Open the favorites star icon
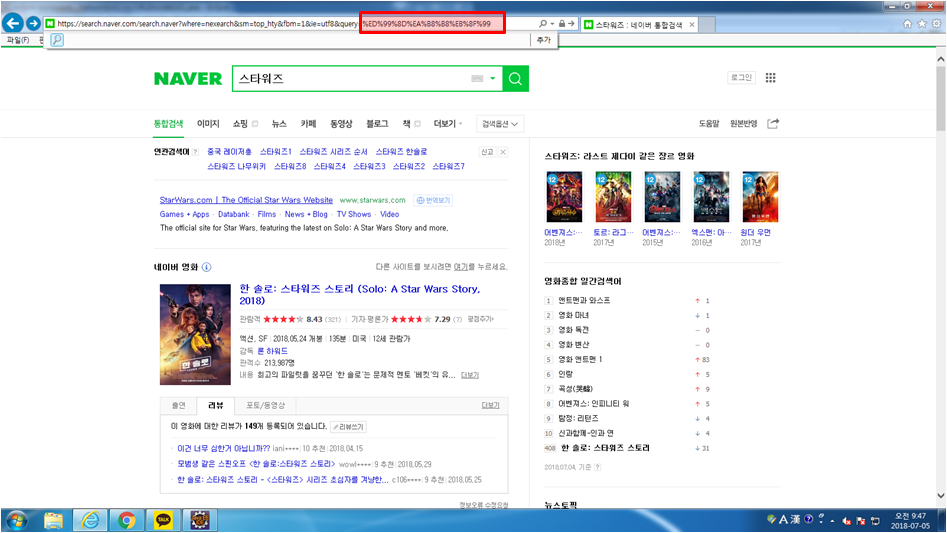The height and width of the screenshot is (533, 947). [x=922, y=24]
